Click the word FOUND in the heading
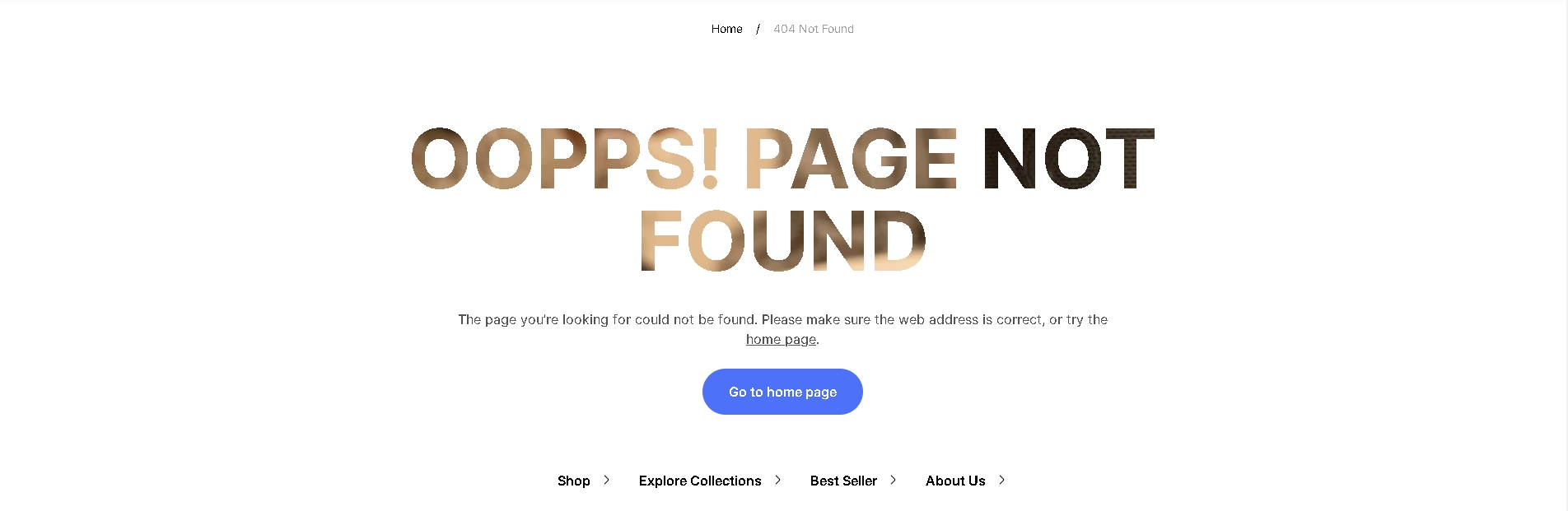This screenshot has width=1568, height=511. point(783,240)
